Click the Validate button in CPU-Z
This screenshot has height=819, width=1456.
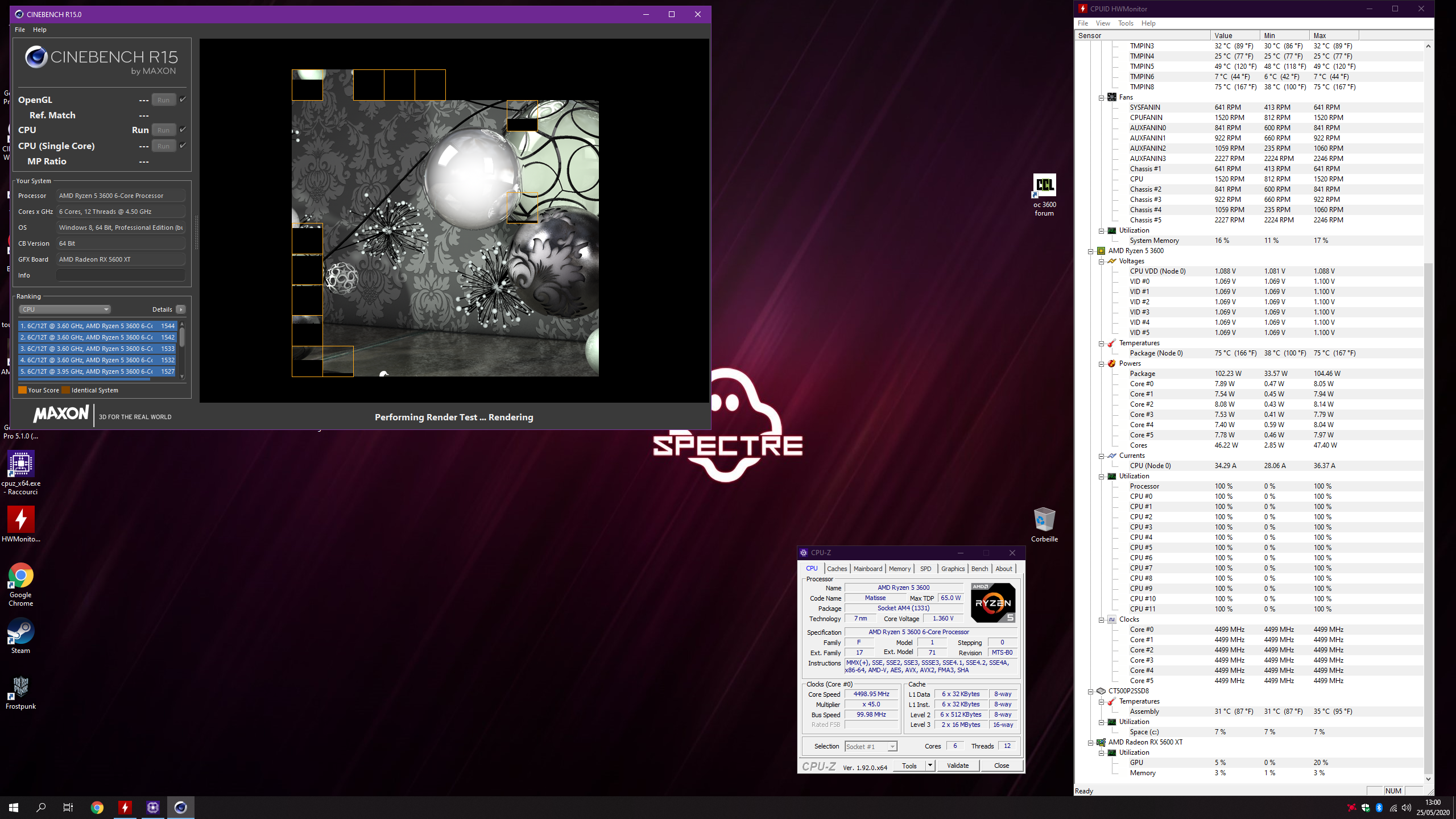point(958,766)
